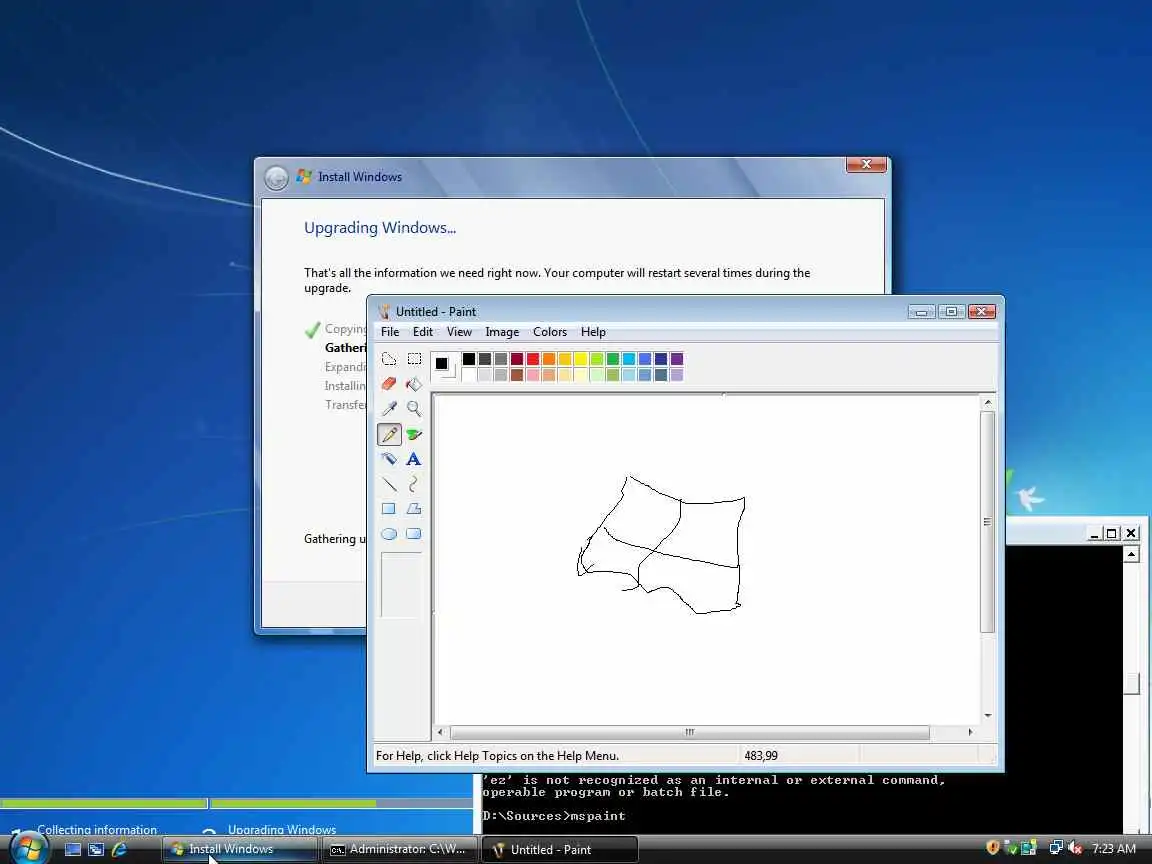Pick the Fill With Color bucket

414,384
